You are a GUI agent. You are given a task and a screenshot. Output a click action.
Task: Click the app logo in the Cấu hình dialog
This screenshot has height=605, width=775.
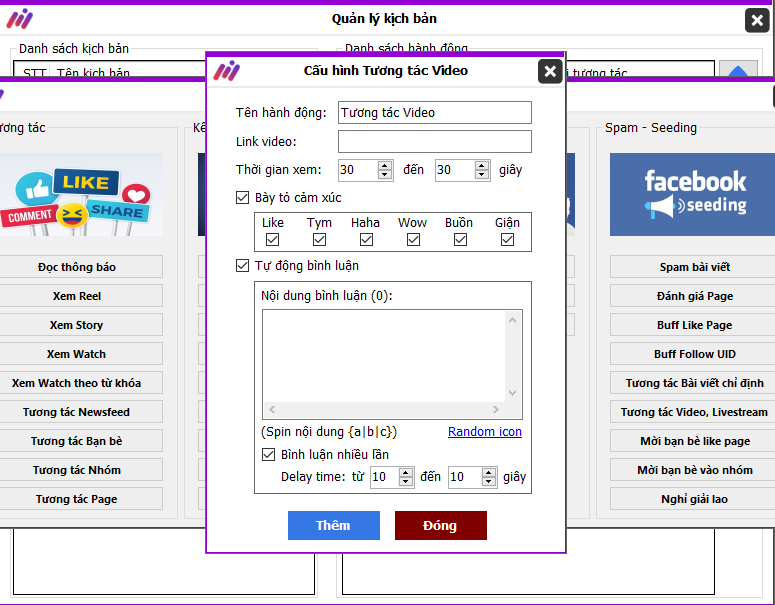point(227,71)
